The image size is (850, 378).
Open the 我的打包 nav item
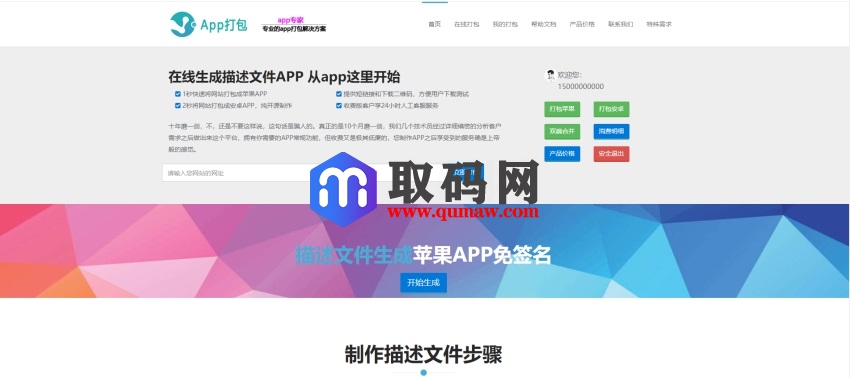pos(505,24)
